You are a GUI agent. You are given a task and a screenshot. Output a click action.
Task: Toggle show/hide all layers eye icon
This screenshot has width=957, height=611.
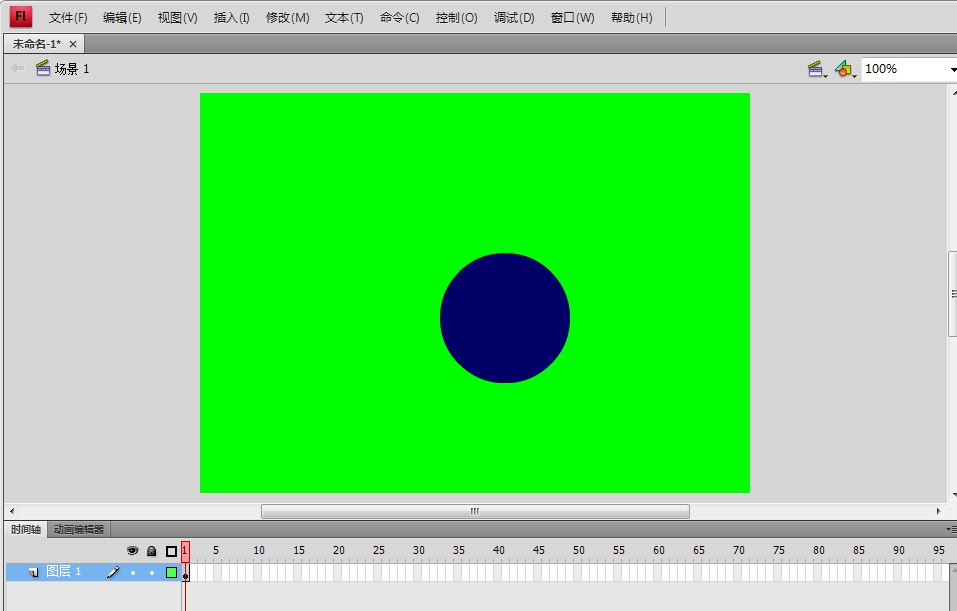click(132, 551)
